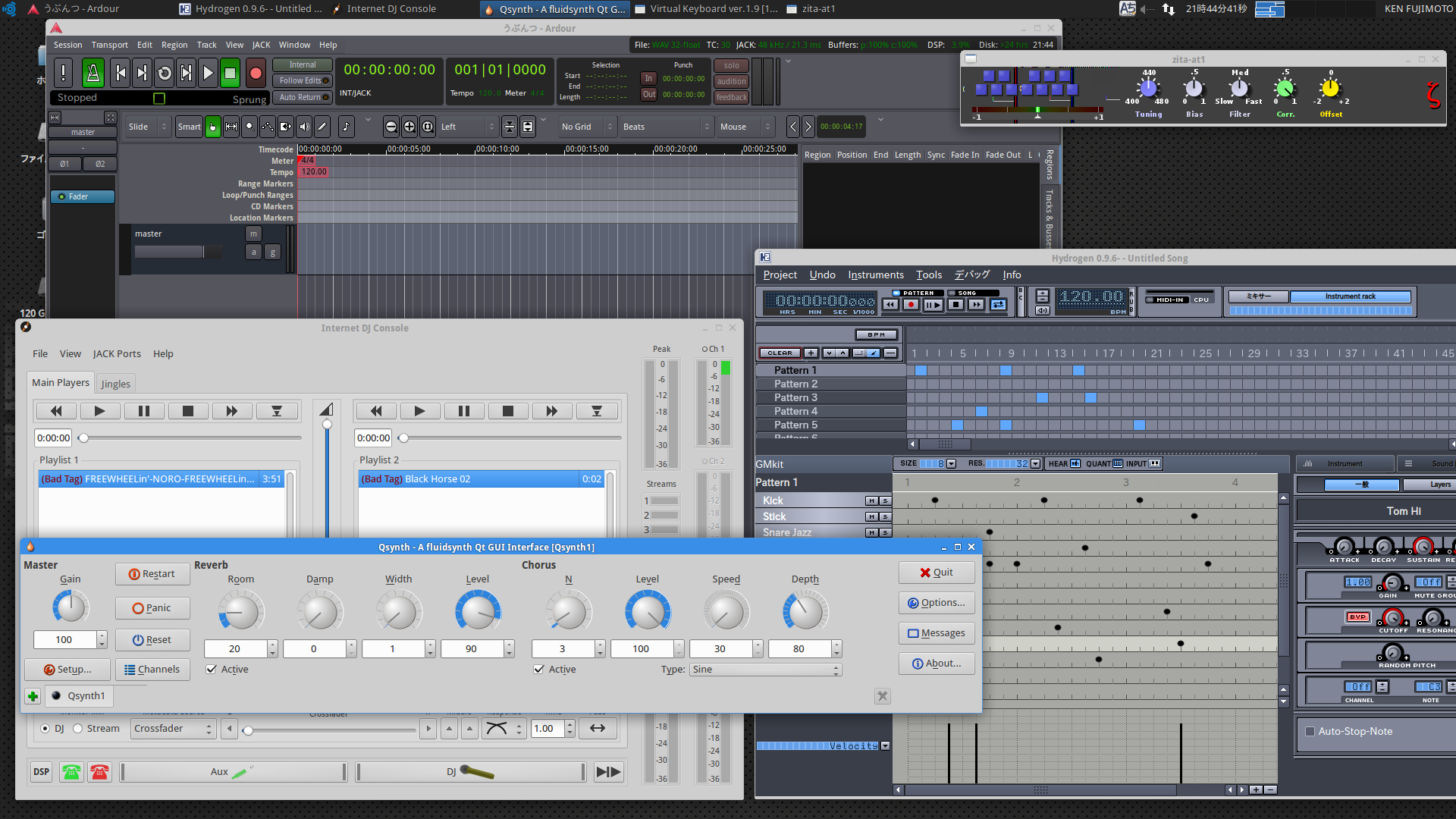Open the Left zoom focus dropdown
Screen dimensions: 1456x819
point(467,127)
